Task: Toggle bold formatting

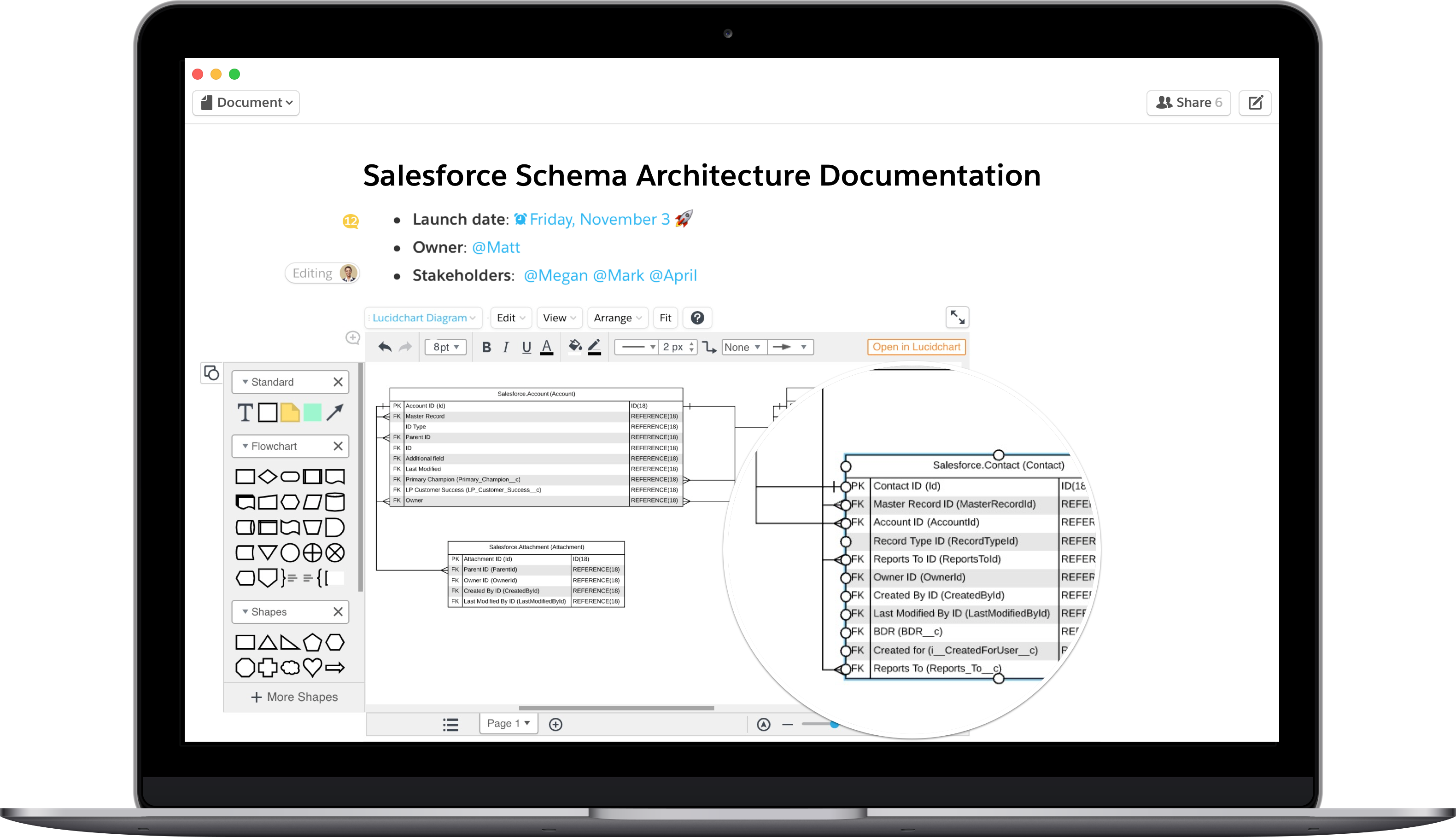Action: (486, 347)
